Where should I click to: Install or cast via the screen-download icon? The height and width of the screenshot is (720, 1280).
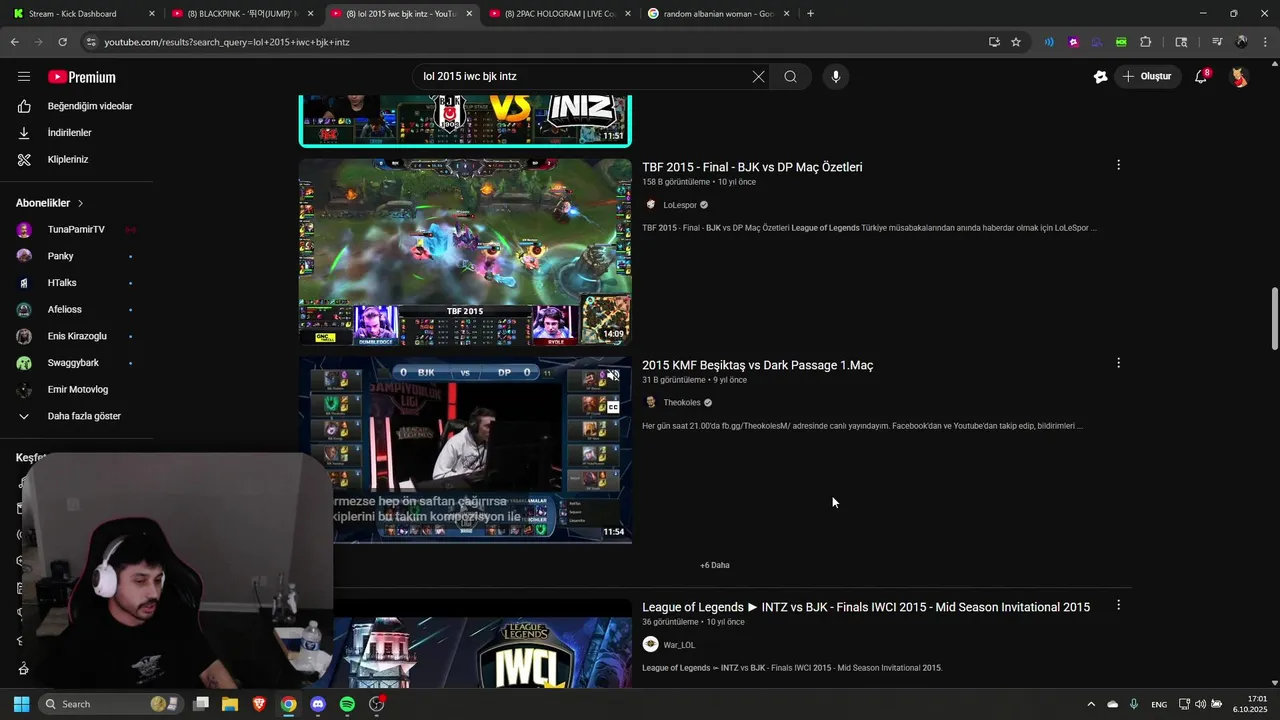click(994, 42)
